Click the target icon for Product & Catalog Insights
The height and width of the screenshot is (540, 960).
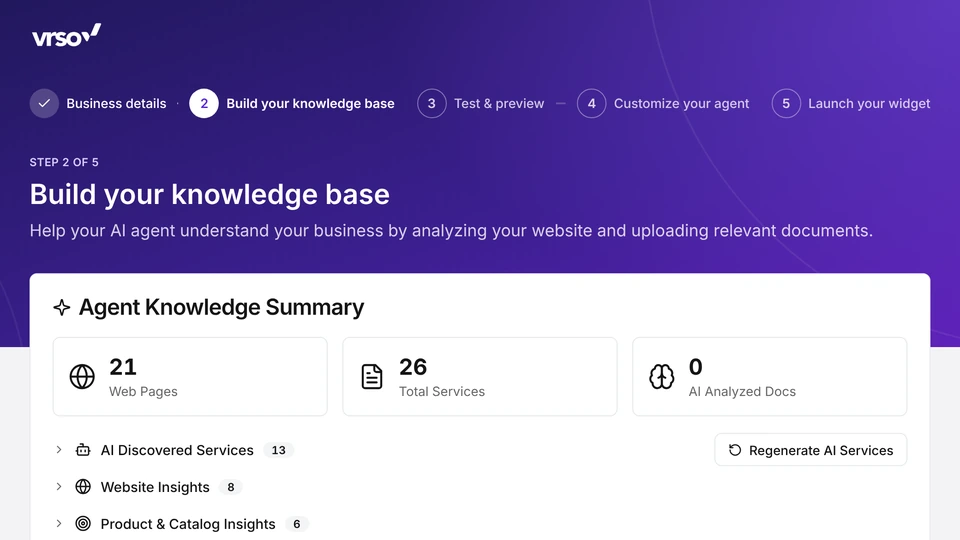click(83, 523)
